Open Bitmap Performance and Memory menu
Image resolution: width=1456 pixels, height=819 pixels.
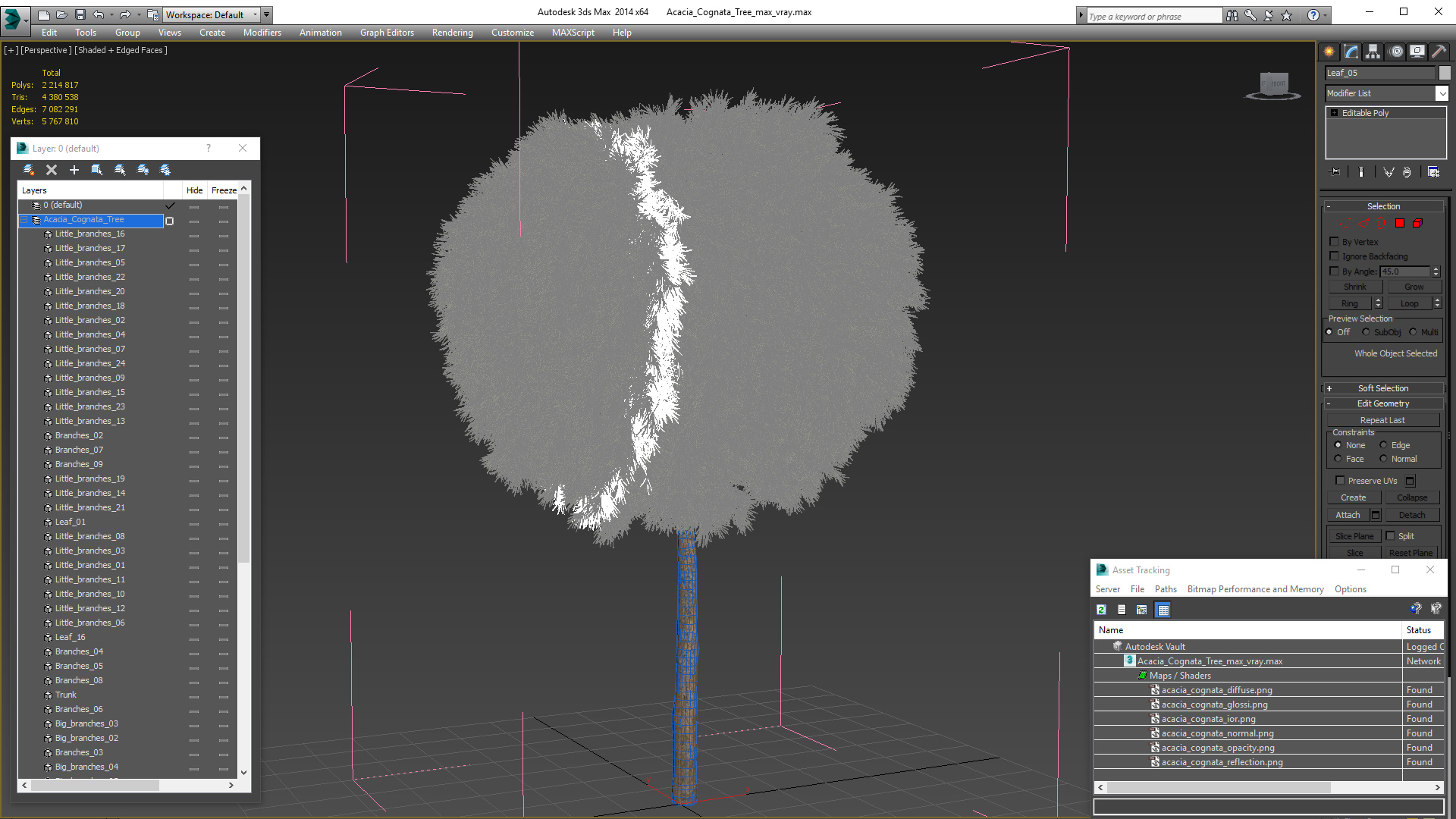click(1255, 589)
